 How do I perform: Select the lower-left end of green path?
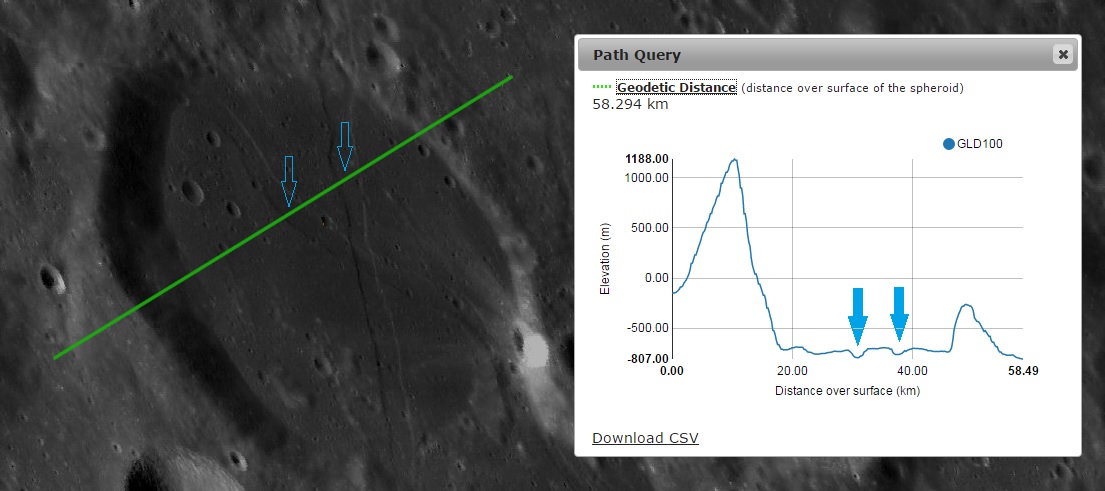click(x=55, y=357)
